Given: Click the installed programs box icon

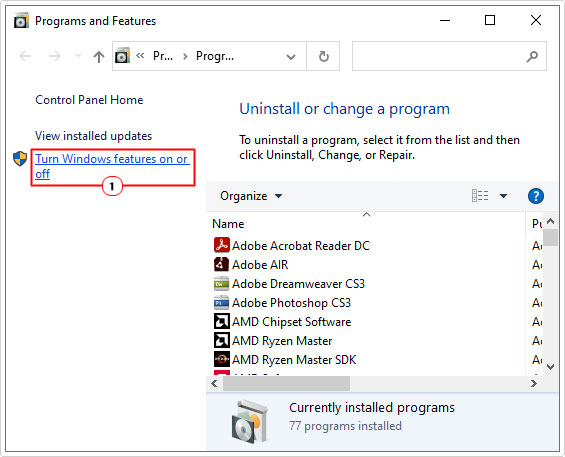Looking at the screenshot, I should pos(249,421).
